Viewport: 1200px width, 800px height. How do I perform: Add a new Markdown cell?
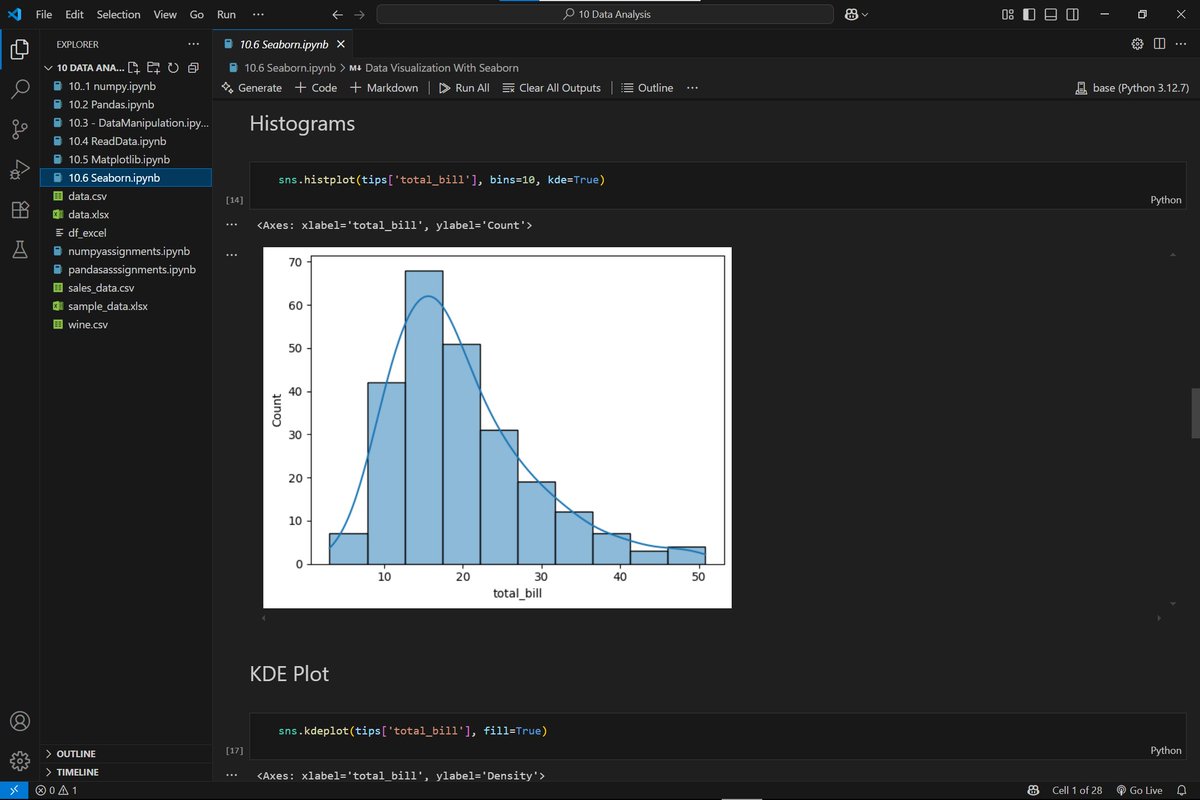384,88
